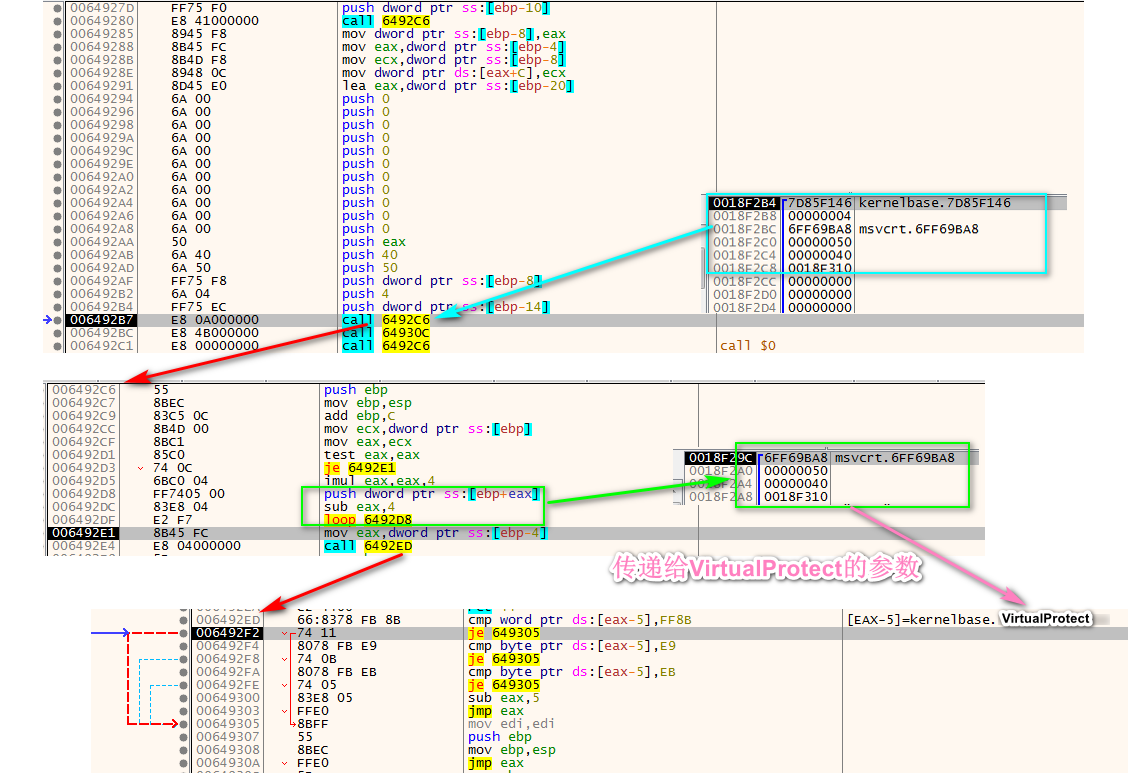
Task: Select stack value 0018F310 at 0018F2A8
Action: click(x=796, y=497)
